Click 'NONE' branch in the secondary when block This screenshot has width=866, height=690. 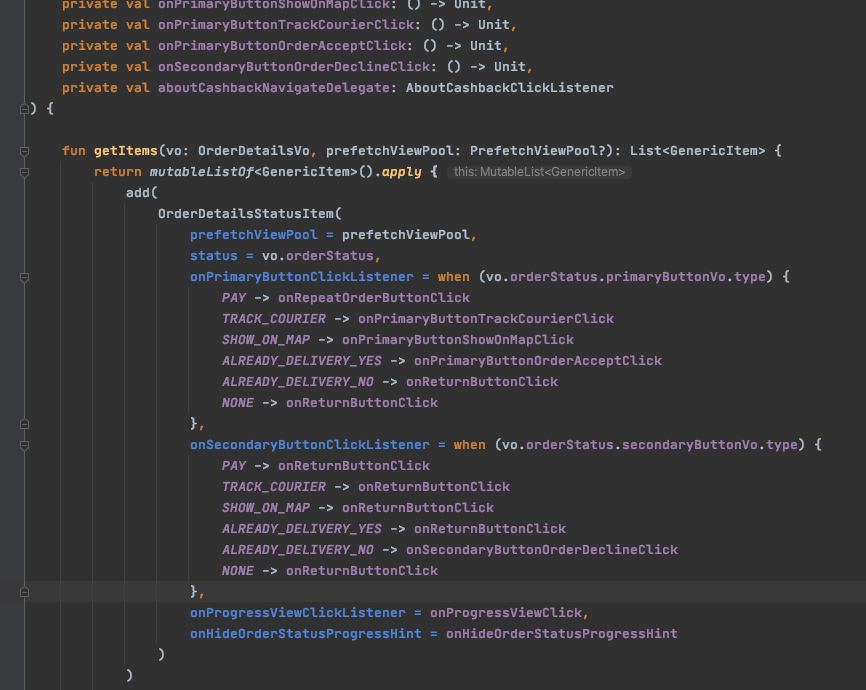(x=237, y=571)
